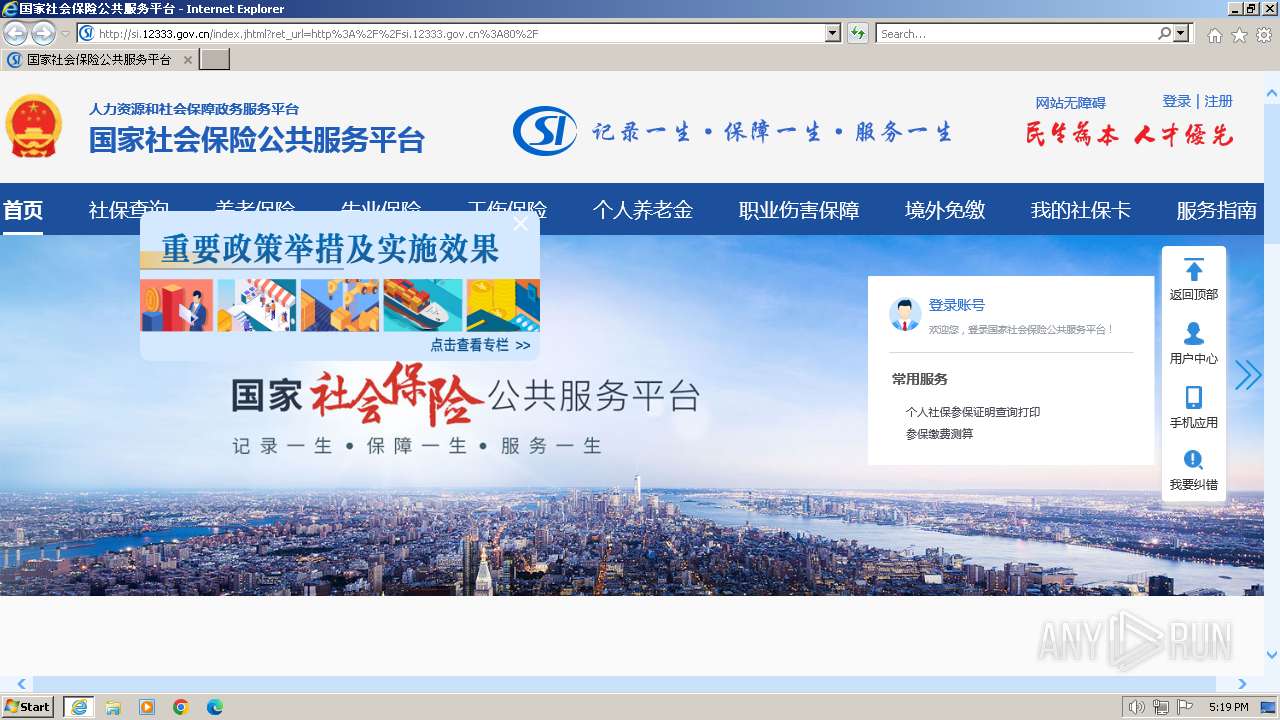
Task: Click the 登录 link in header
Action: (1177, 101)
